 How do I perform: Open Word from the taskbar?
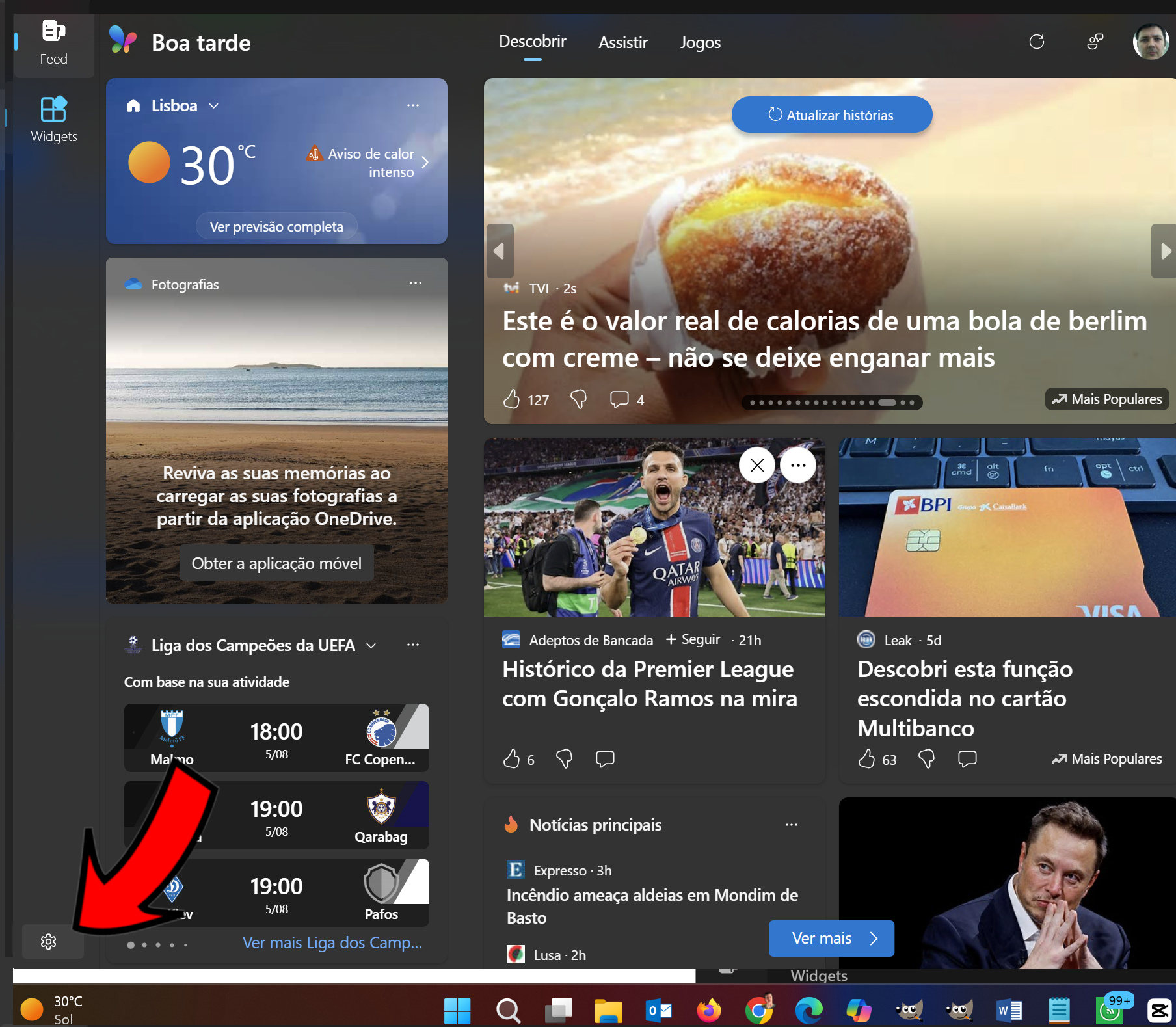coord(1009,1011)
